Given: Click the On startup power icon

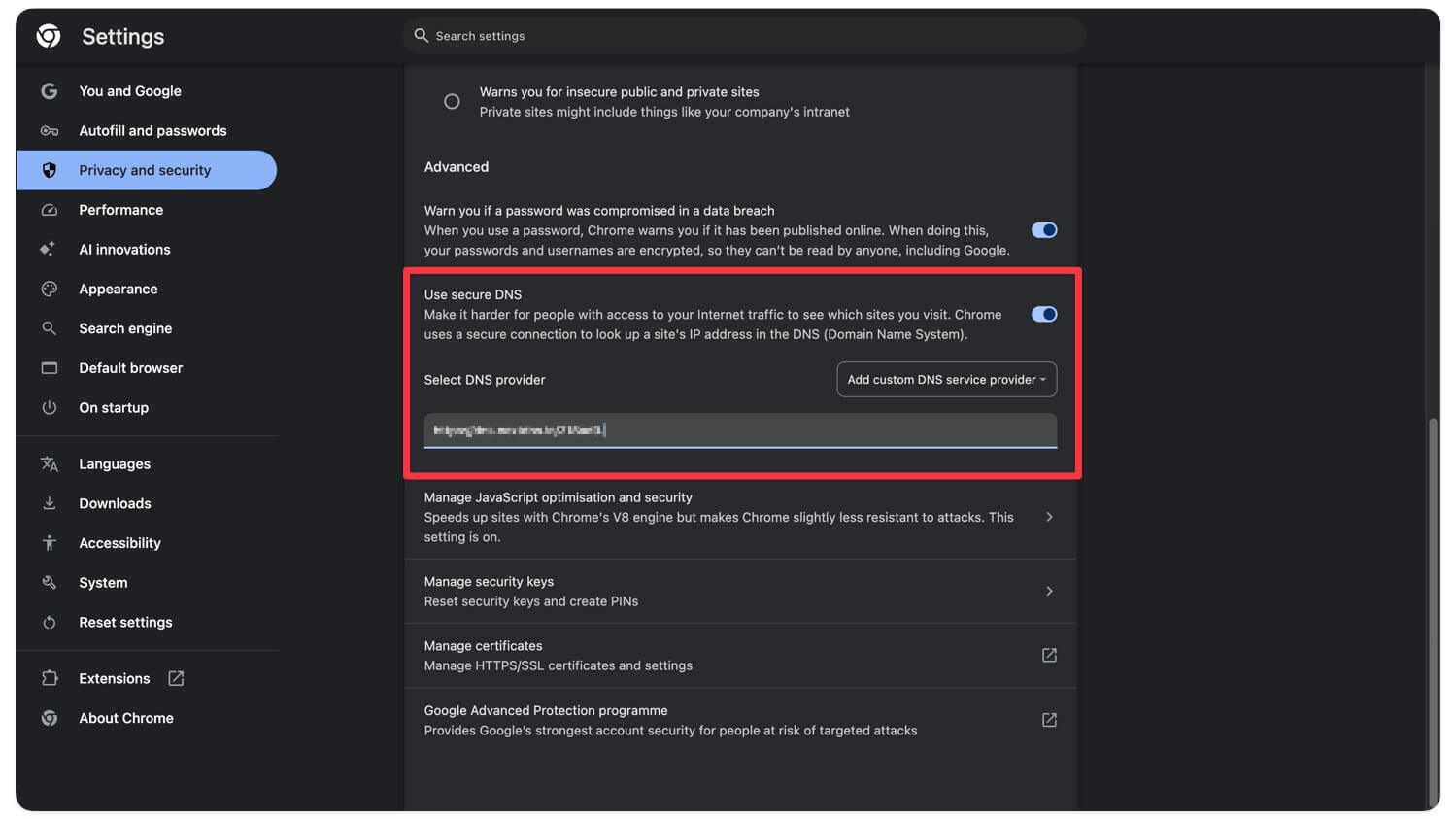Looking at the screenshot, I should 49,408.
